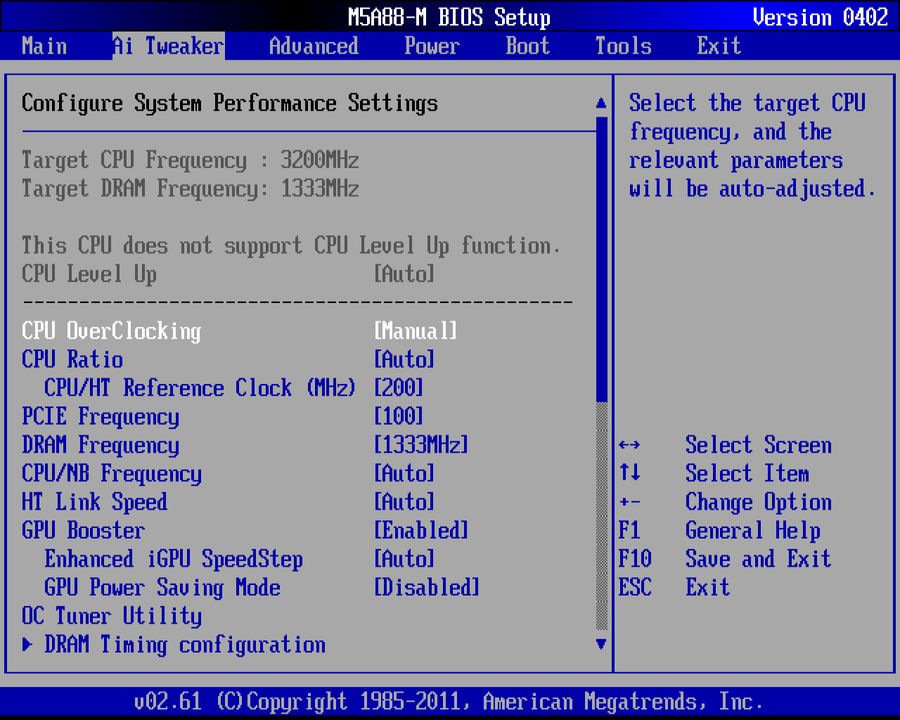Select the HT Link Speed setting

(94, 502)
